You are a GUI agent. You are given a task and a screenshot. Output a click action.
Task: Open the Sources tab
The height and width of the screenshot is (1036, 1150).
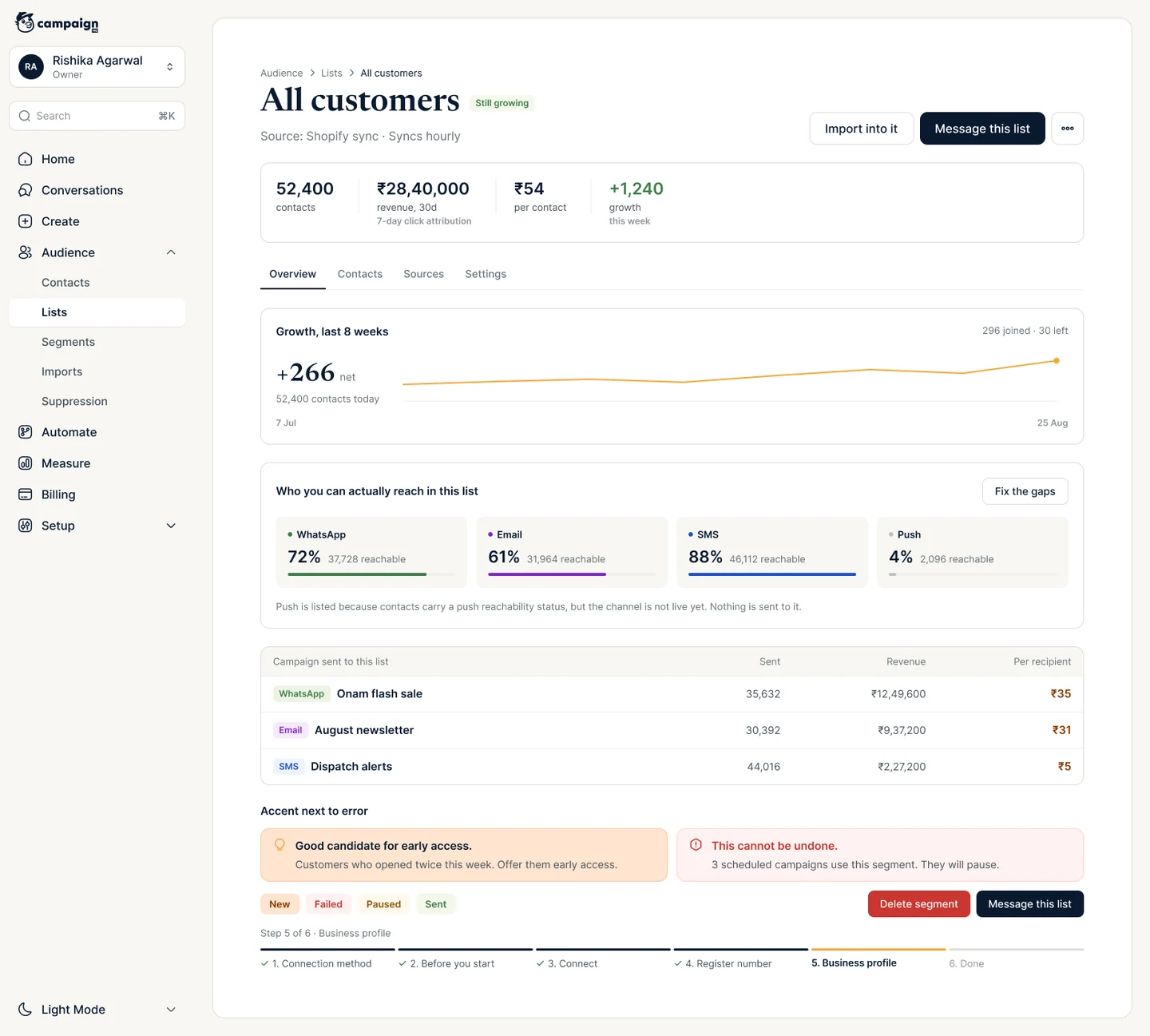tap(424, 274)
